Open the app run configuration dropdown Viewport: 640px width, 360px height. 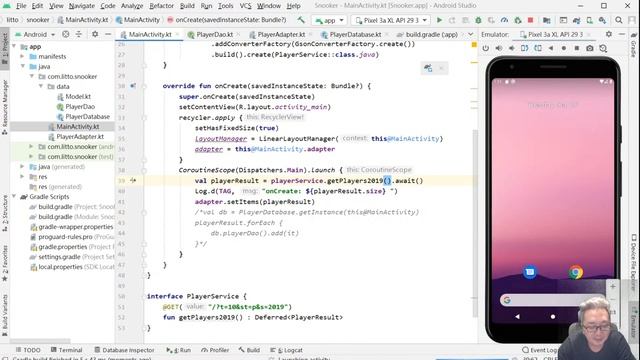click(x=330, y=20)
